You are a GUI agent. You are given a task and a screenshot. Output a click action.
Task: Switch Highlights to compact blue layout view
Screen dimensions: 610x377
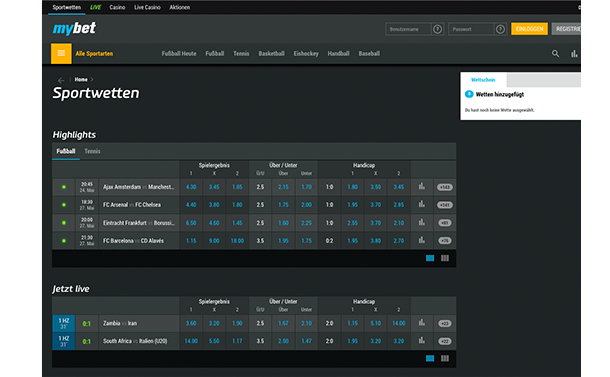point(430,258)
